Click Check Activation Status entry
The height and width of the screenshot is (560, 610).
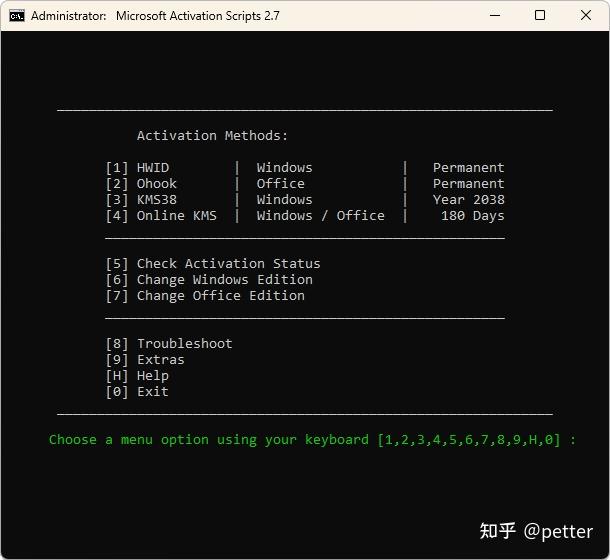[213, 264]
